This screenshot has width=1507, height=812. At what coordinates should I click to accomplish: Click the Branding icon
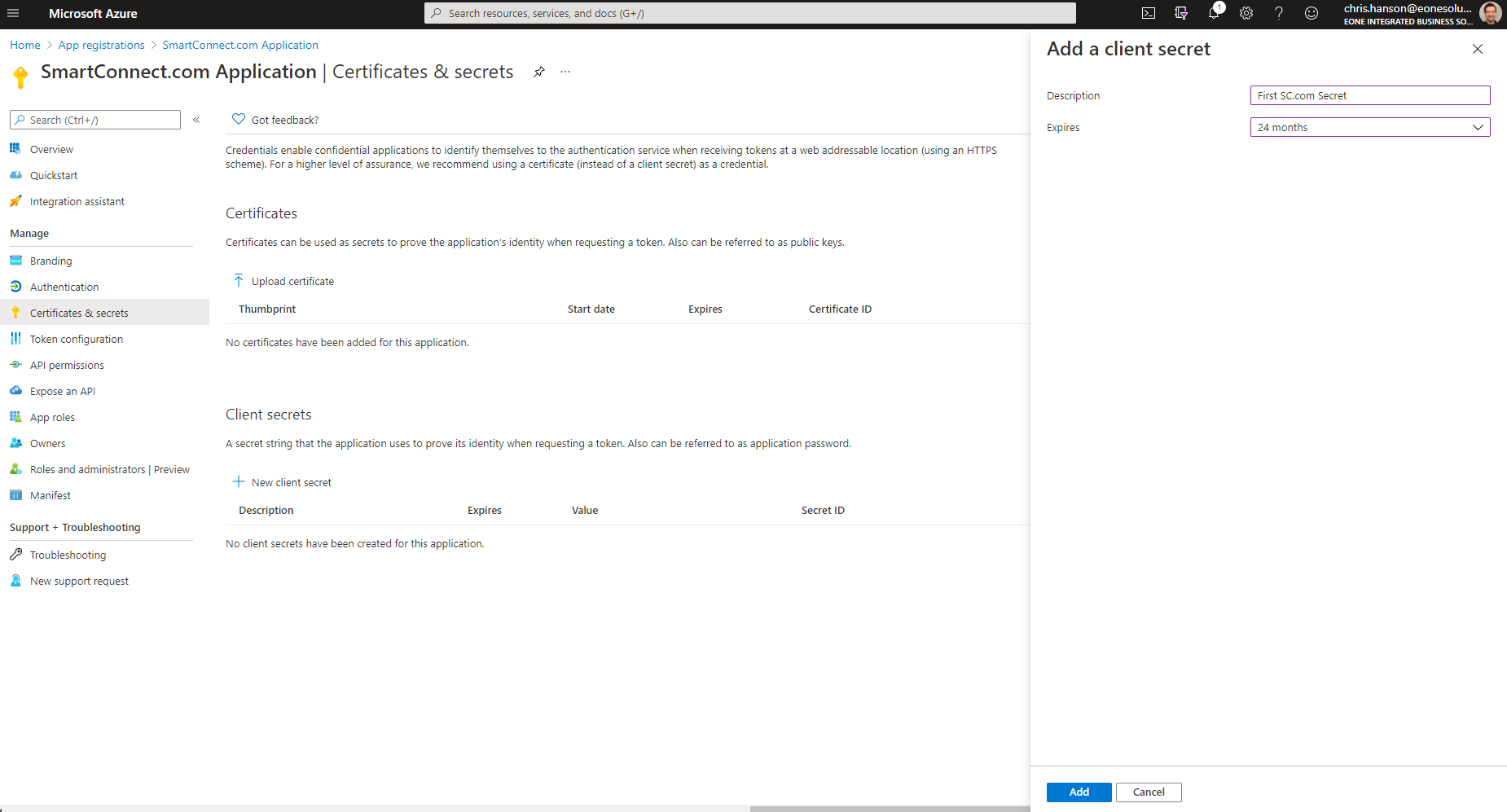pyautogui.click(x=15, y=261)
